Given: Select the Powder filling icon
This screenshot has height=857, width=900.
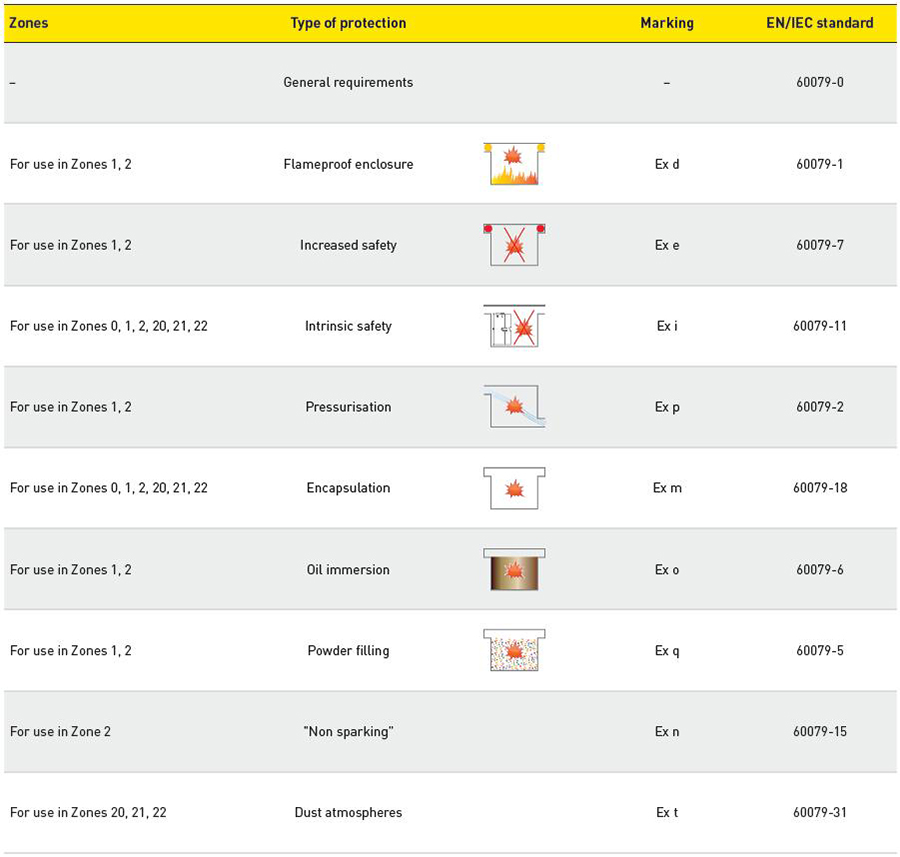Looking at the screenshot, I should click(x=514, y=650).
